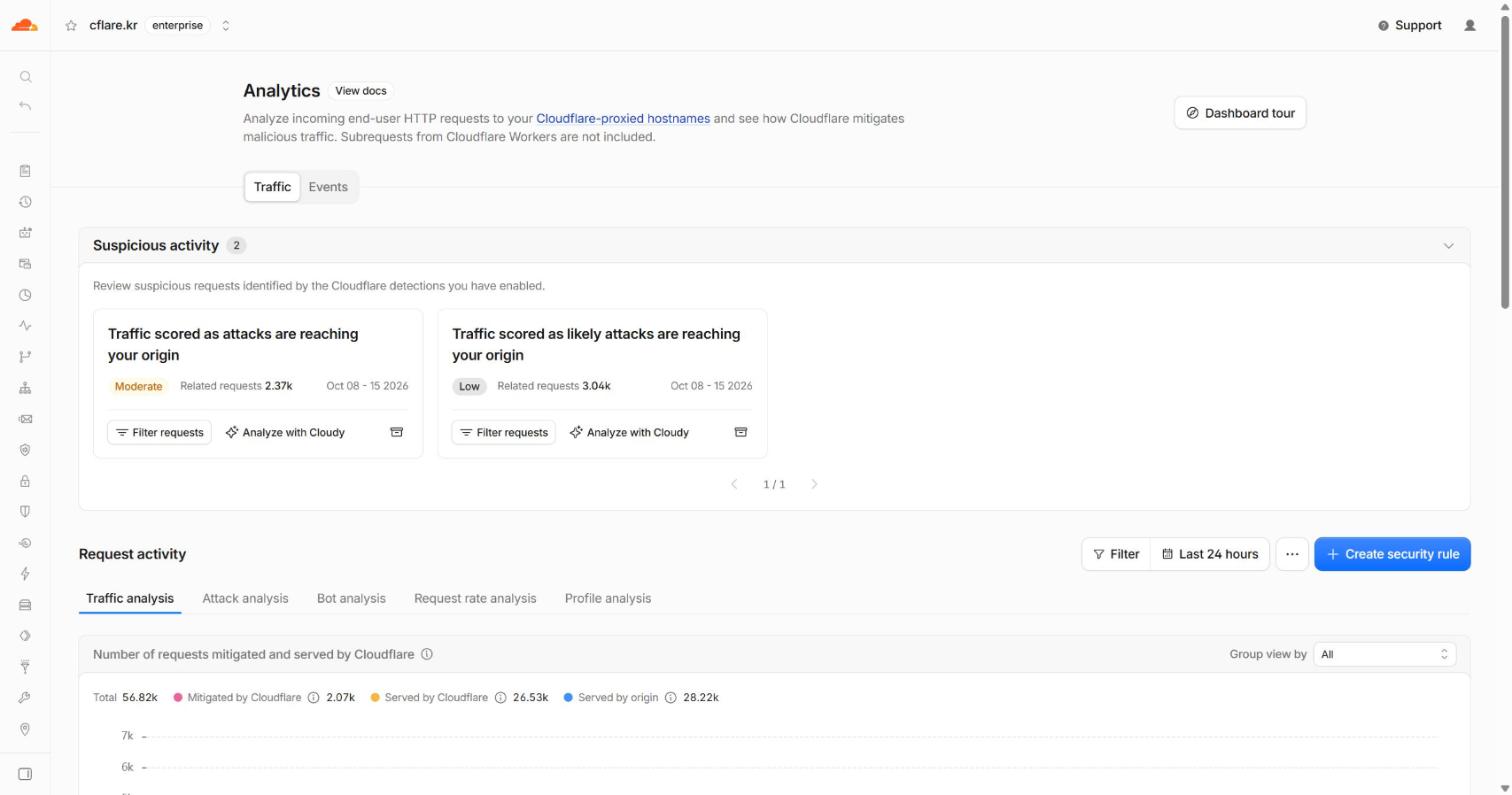The height and width of the screenshot is (795, 1512).
Task: Open the Rules funnel sidebar icon
Action: tap(25, 667)
